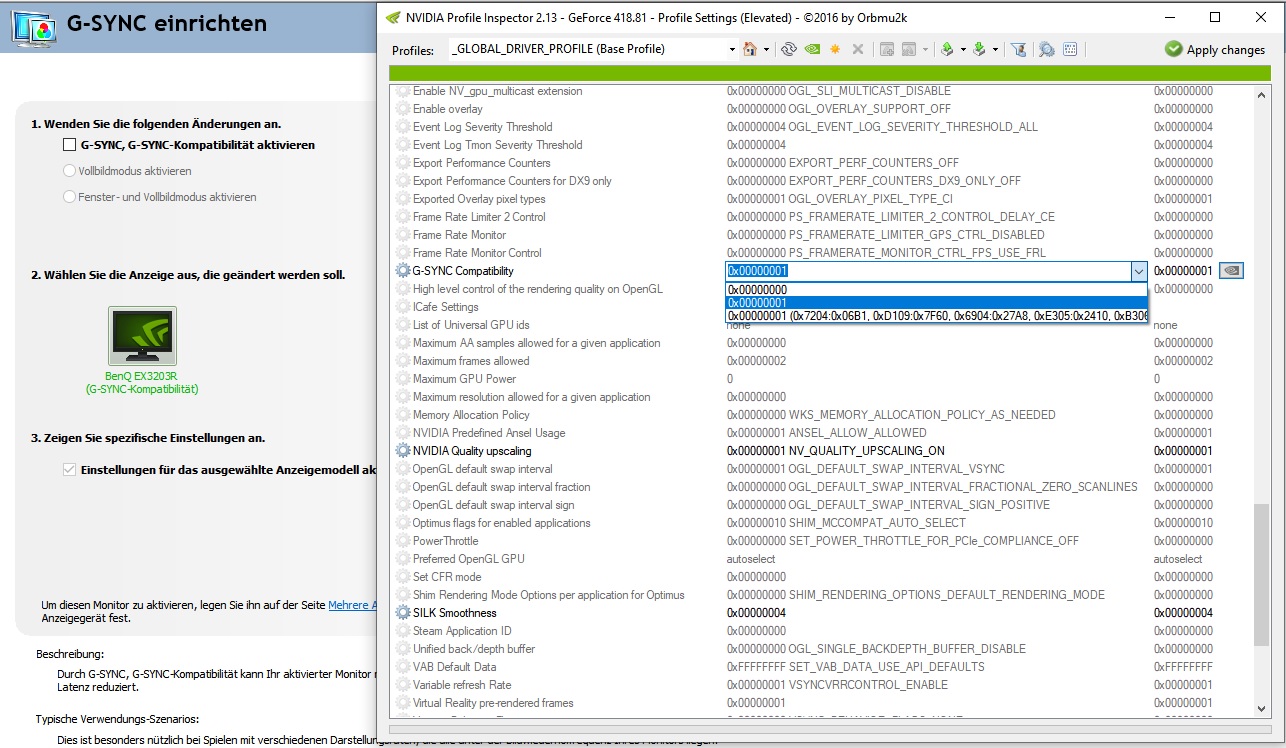The width and height of the screenshot is (1286, 748).
Task: Select the highlighted 0x00000001 dropdown option
Action: coord(937,302)
